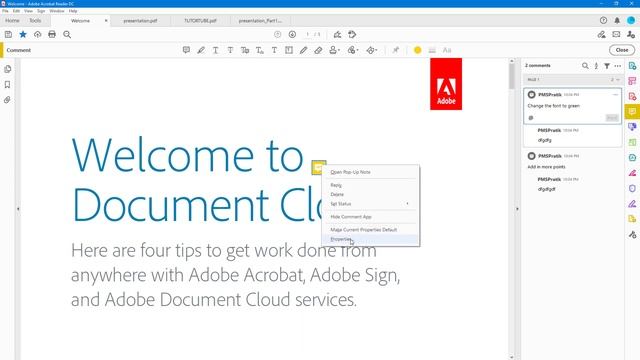The width and height of the screenshot is (640, 360).
Task: Open the yellow color picker swatch
Action: tap(417, 50)
